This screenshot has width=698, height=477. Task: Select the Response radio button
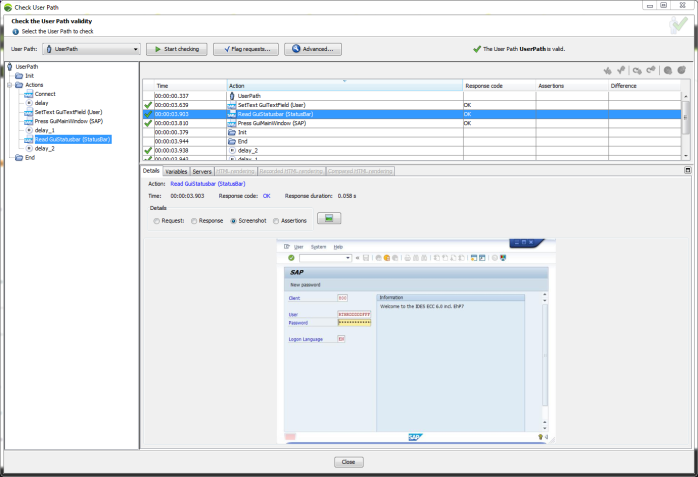pos(195,220)
